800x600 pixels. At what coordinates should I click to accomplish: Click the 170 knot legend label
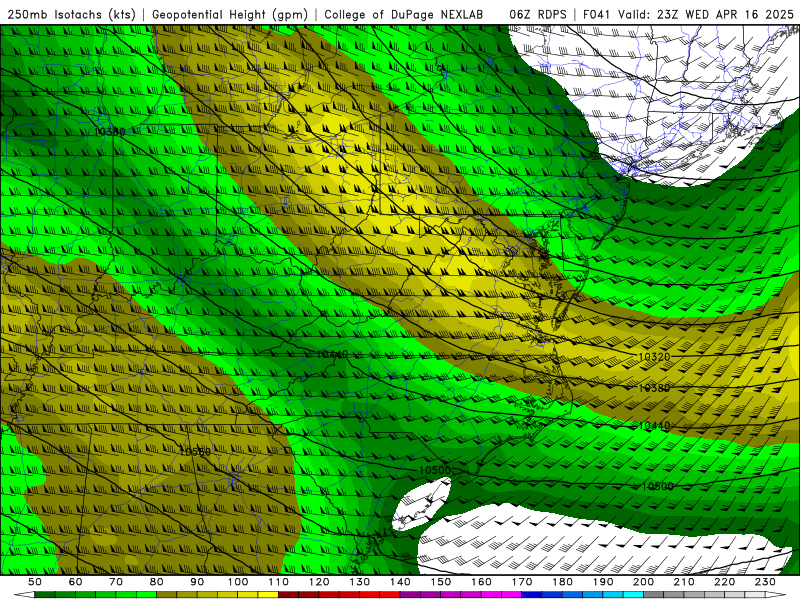pyautogui.click(x=522, y=582)
